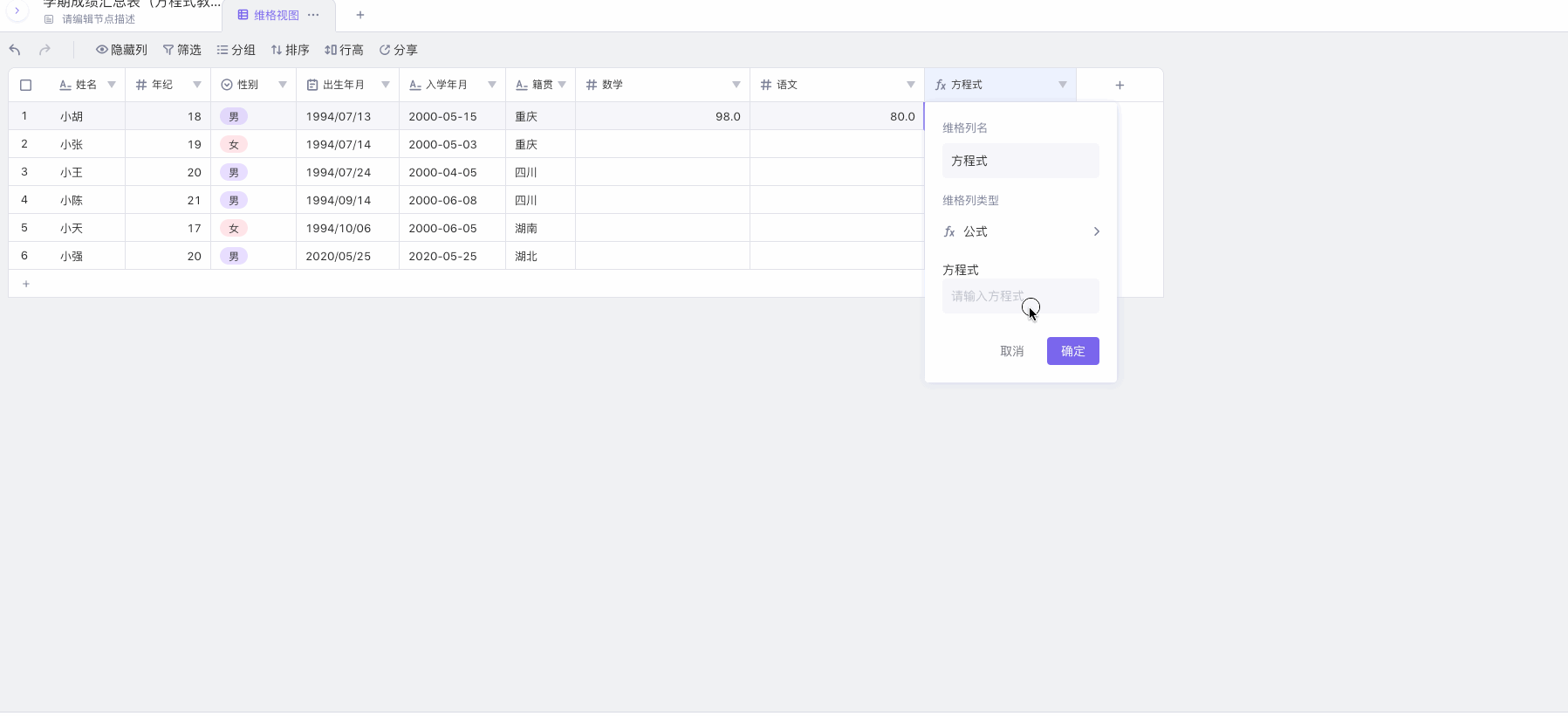Open the 方程式 column dropdown arrow

(1063, 85)
